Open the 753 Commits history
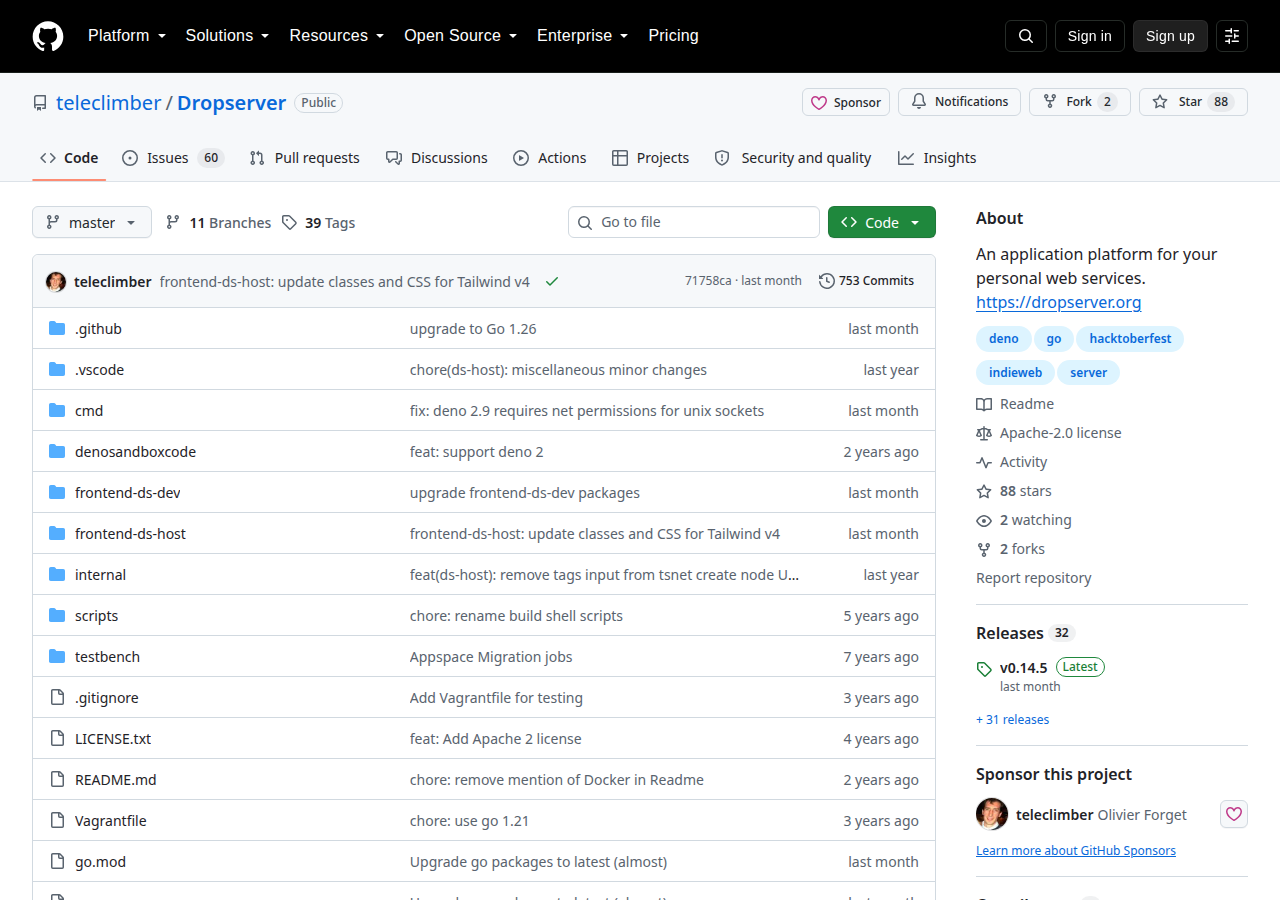Viewport: 1280px width, 900px height. coord(866,281)
